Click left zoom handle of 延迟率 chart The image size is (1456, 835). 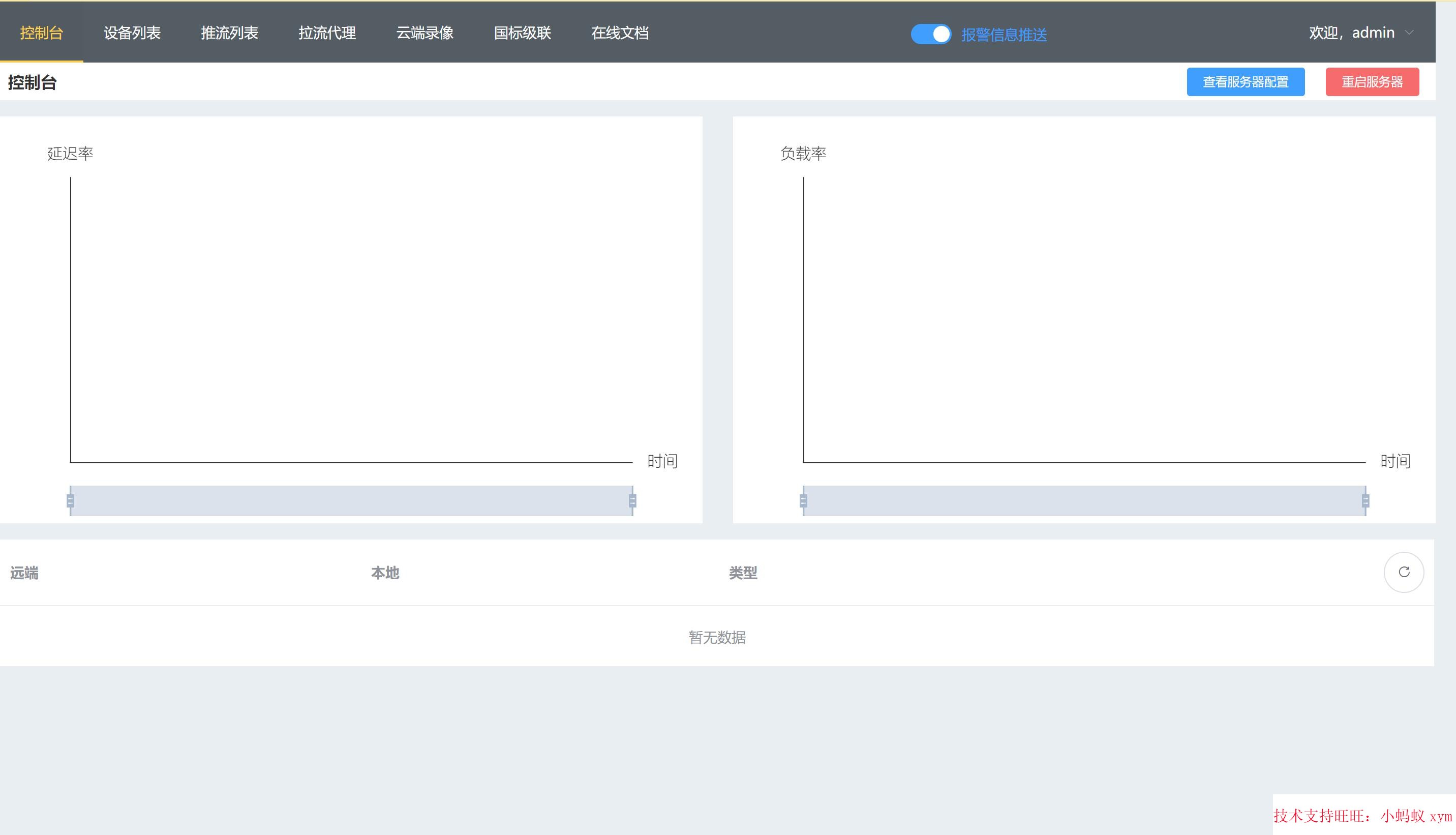(71, 501)
